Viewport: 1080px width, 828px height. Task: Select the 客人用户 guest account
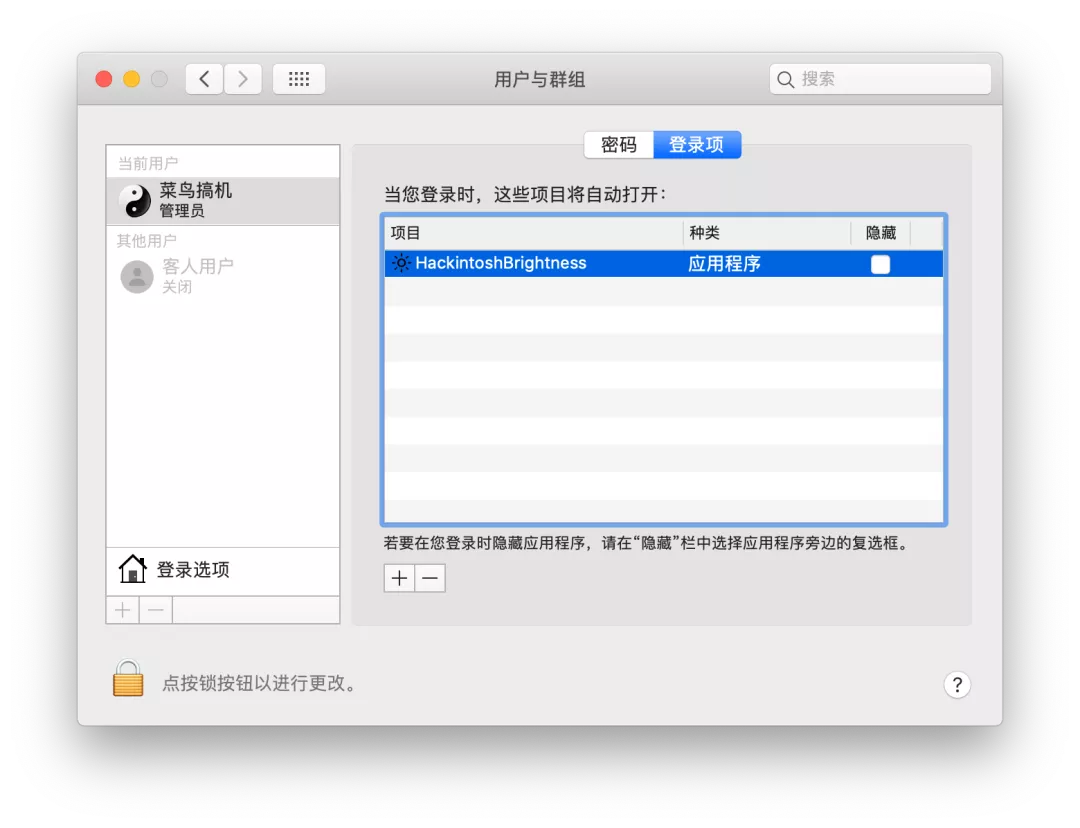tap(222, 276)
